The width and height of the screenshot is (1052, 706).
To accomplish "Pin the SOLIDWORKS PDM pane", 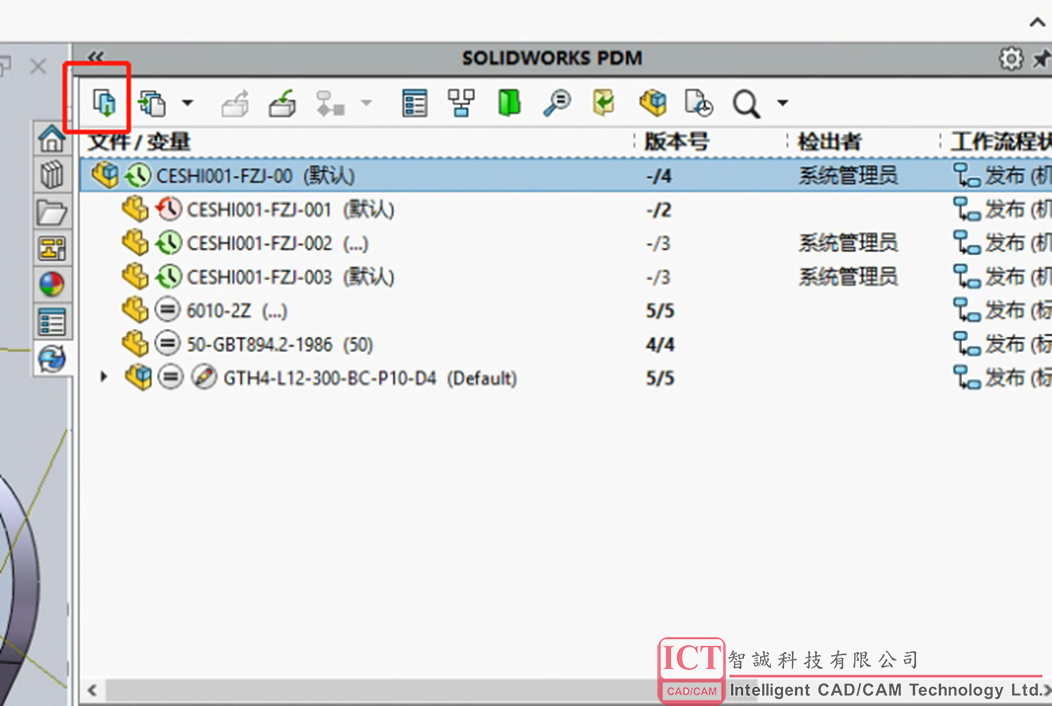I will 1042,59.
